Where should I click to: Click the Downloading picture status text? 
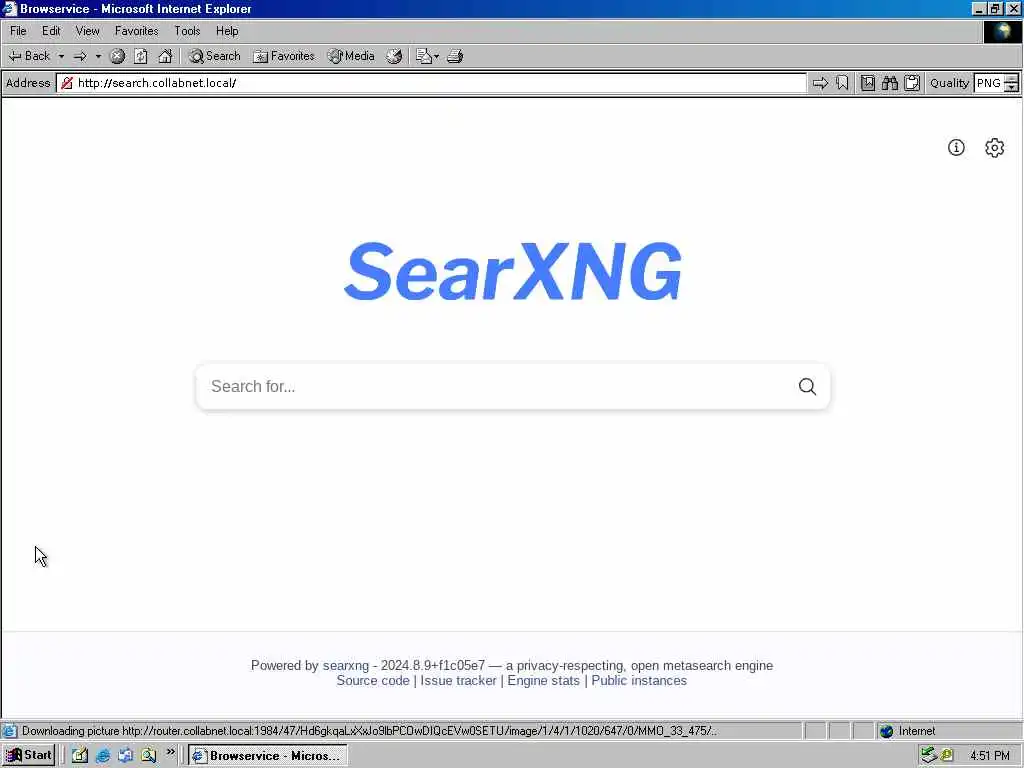tap(368, 731)
